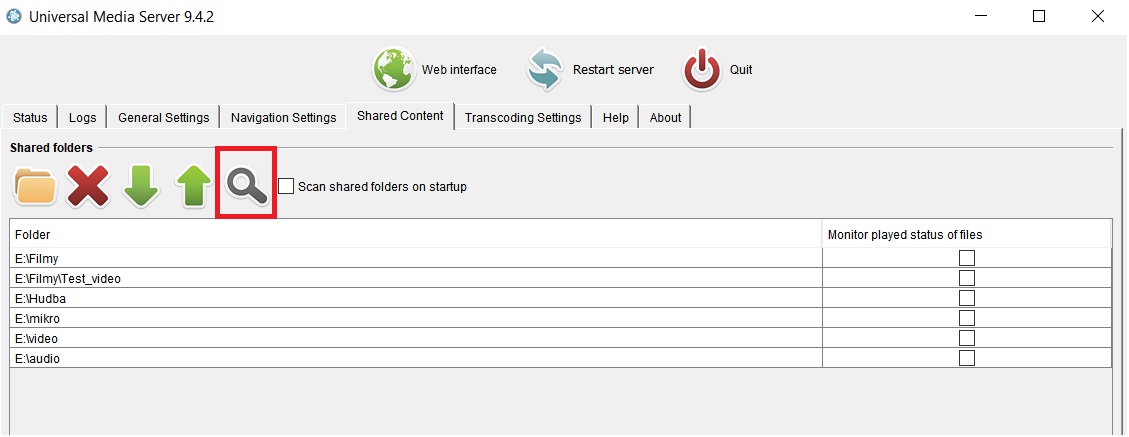This screenshot has height=437, width=1129.
Task: Open the Web interface globe icon
Action: point(394,69)
